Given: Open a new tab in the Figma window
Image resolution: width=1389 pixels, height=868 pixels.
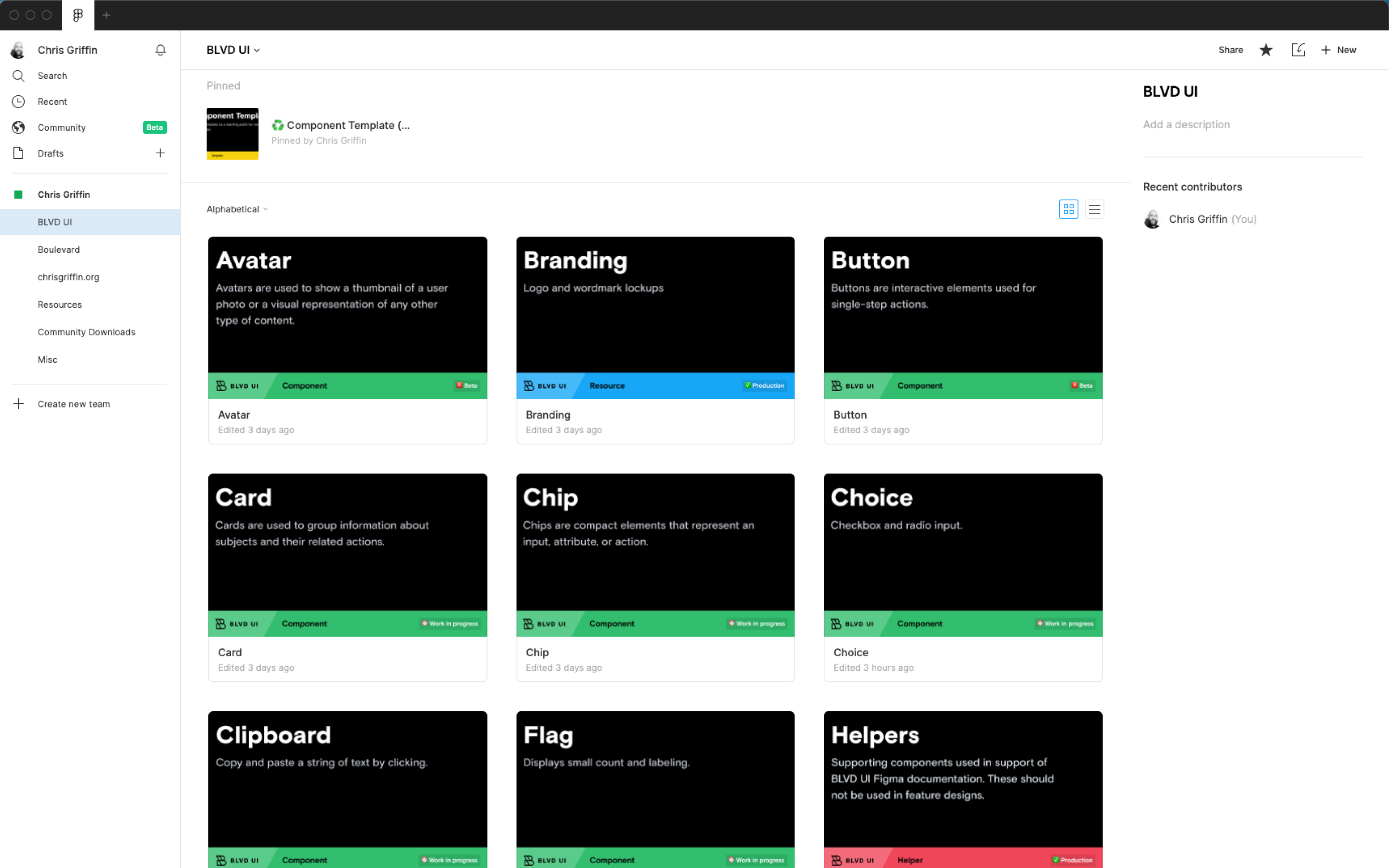Looking at the screenshot, I should click(106, 15).
